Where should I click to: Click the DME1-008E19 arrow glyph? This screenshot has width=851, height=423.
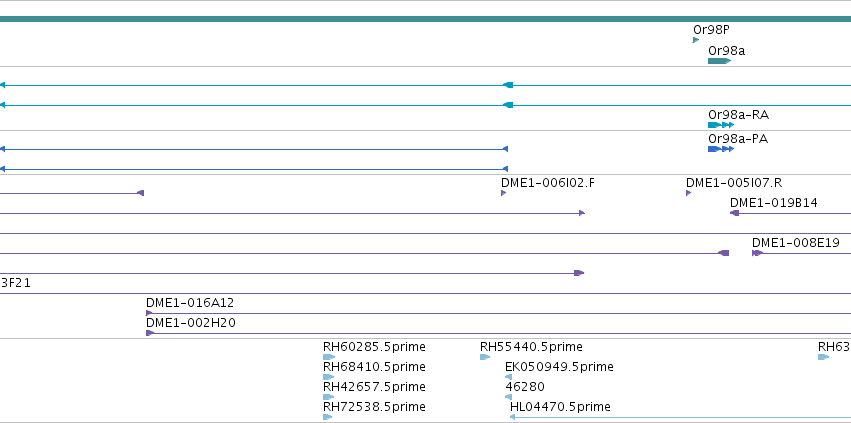pyautogui.click(x=758, y=253)
